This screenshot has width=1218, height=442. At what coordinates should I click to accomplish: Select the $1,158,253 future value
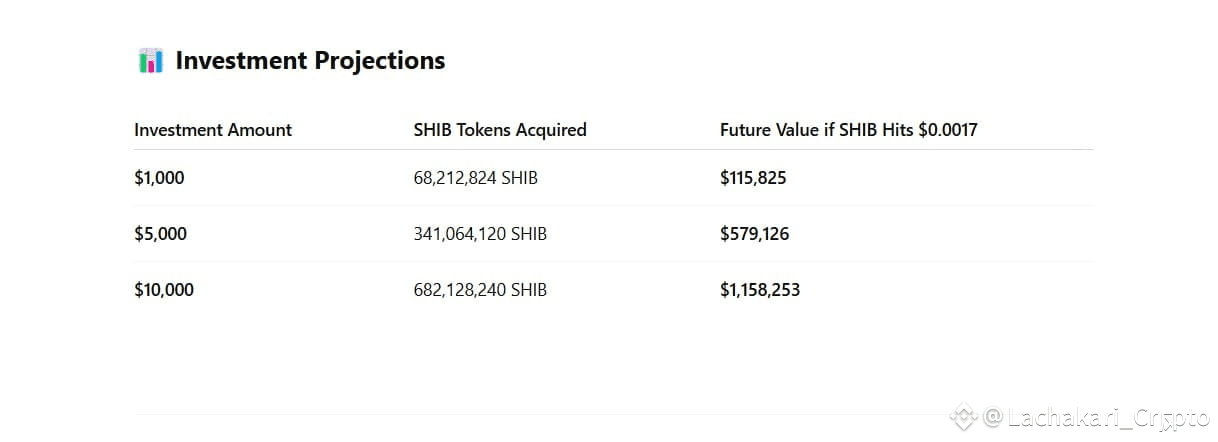760,290
